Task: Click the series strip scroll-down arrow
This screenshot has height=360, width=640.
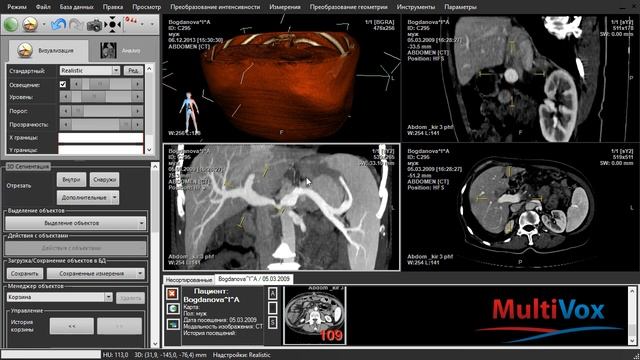Action: click(632, 340)
